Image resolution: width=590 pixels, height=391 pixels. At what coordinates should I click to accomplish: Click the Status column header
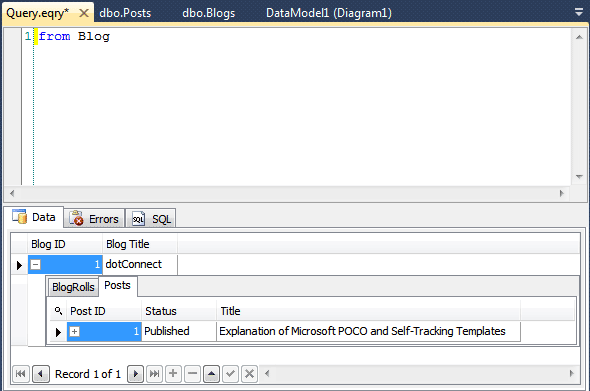[x=179, y=311]
